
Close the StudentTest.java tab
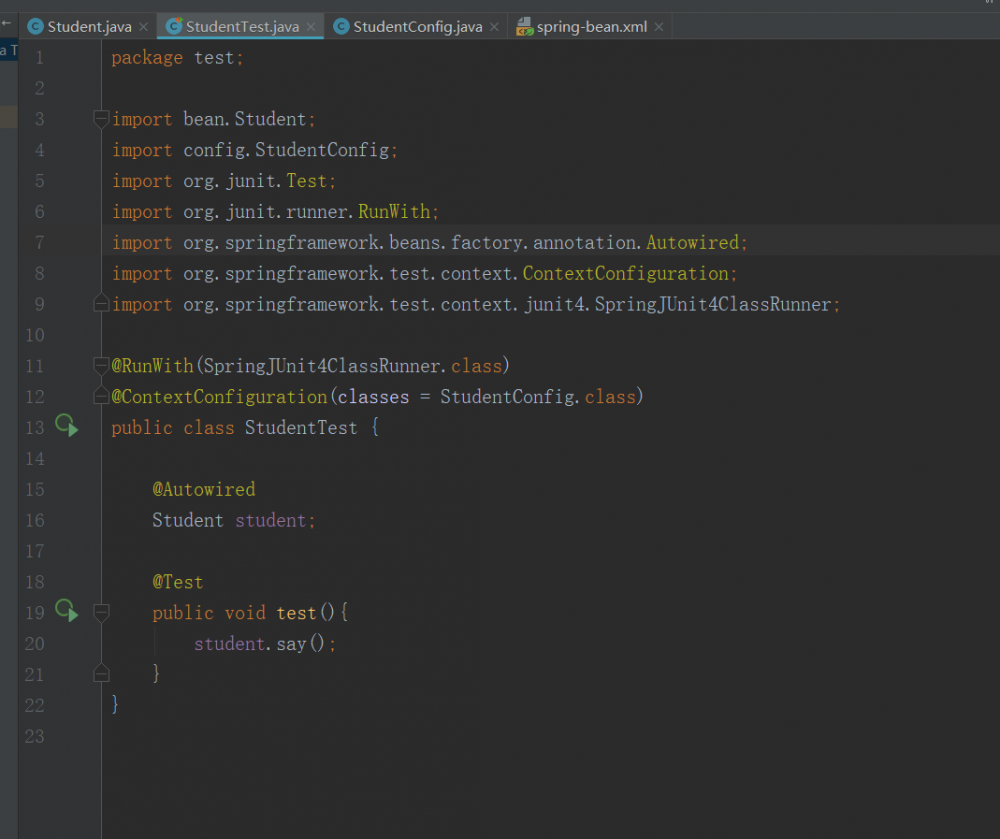(312, 27)
